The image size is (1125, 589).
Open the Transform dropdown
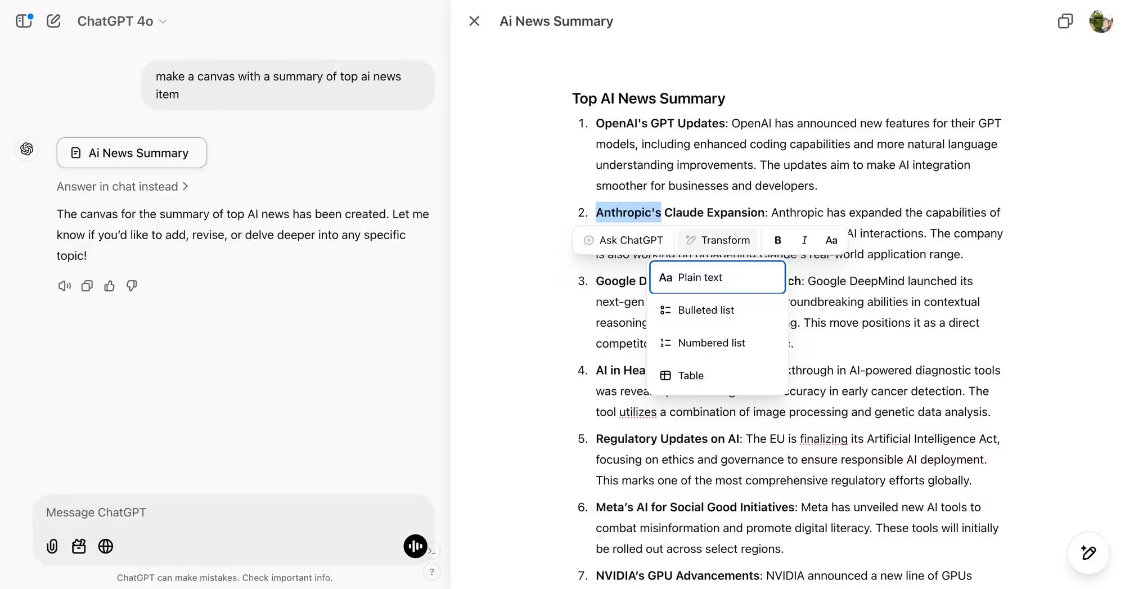pyautogui.click(x=717, y=240)
